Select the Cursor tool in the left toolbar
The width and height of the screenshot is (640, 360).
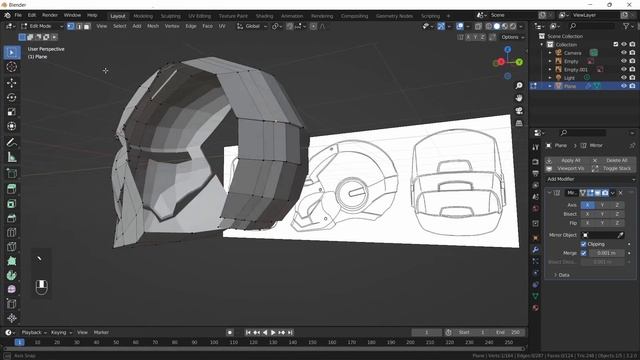pos(11,67)
